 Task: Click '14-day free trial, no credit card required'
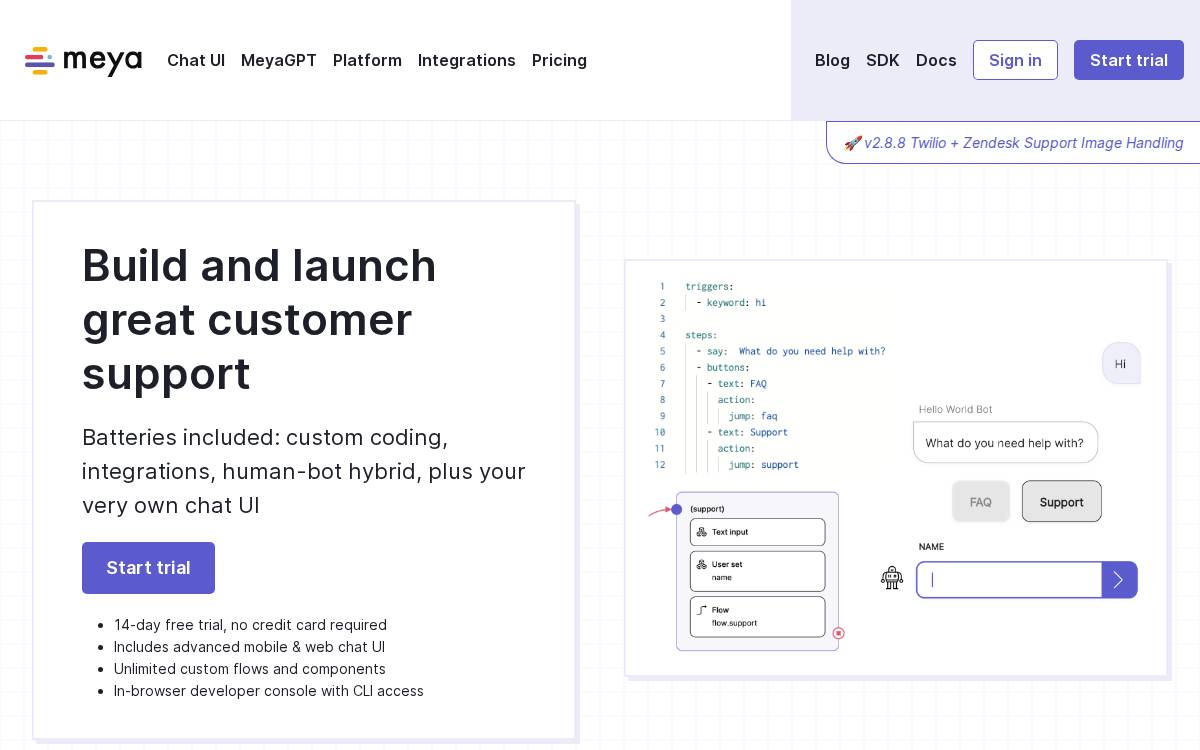tap(250, 625)
